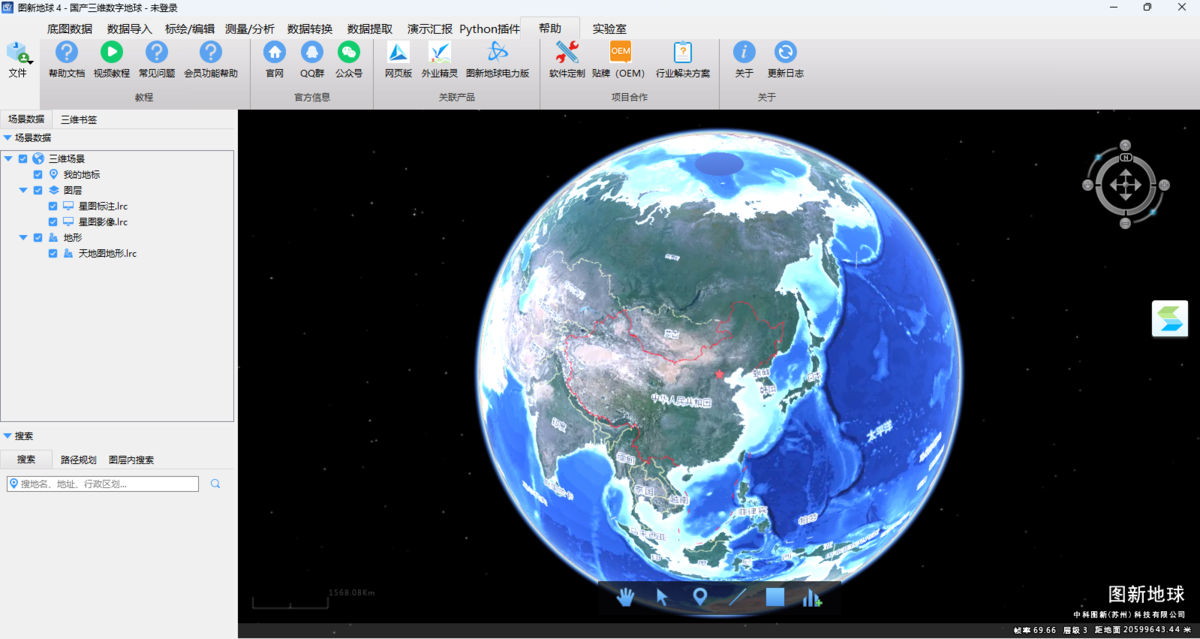Viewport: 1200px width, 639px height.
Task: Click the 图层内搜索 in-layer search button
Action: click(x=131, y=460)
